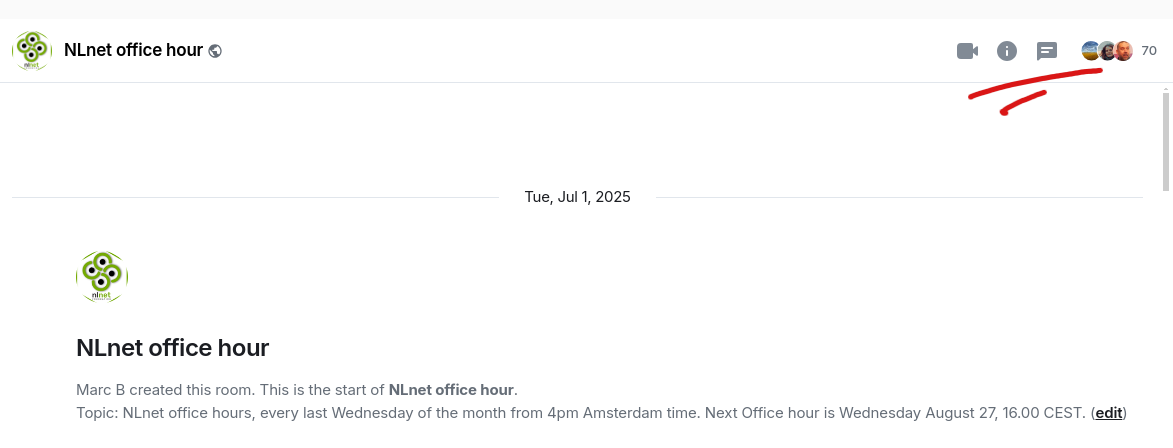Click the large NLnet office hour heading

[173, 348]
